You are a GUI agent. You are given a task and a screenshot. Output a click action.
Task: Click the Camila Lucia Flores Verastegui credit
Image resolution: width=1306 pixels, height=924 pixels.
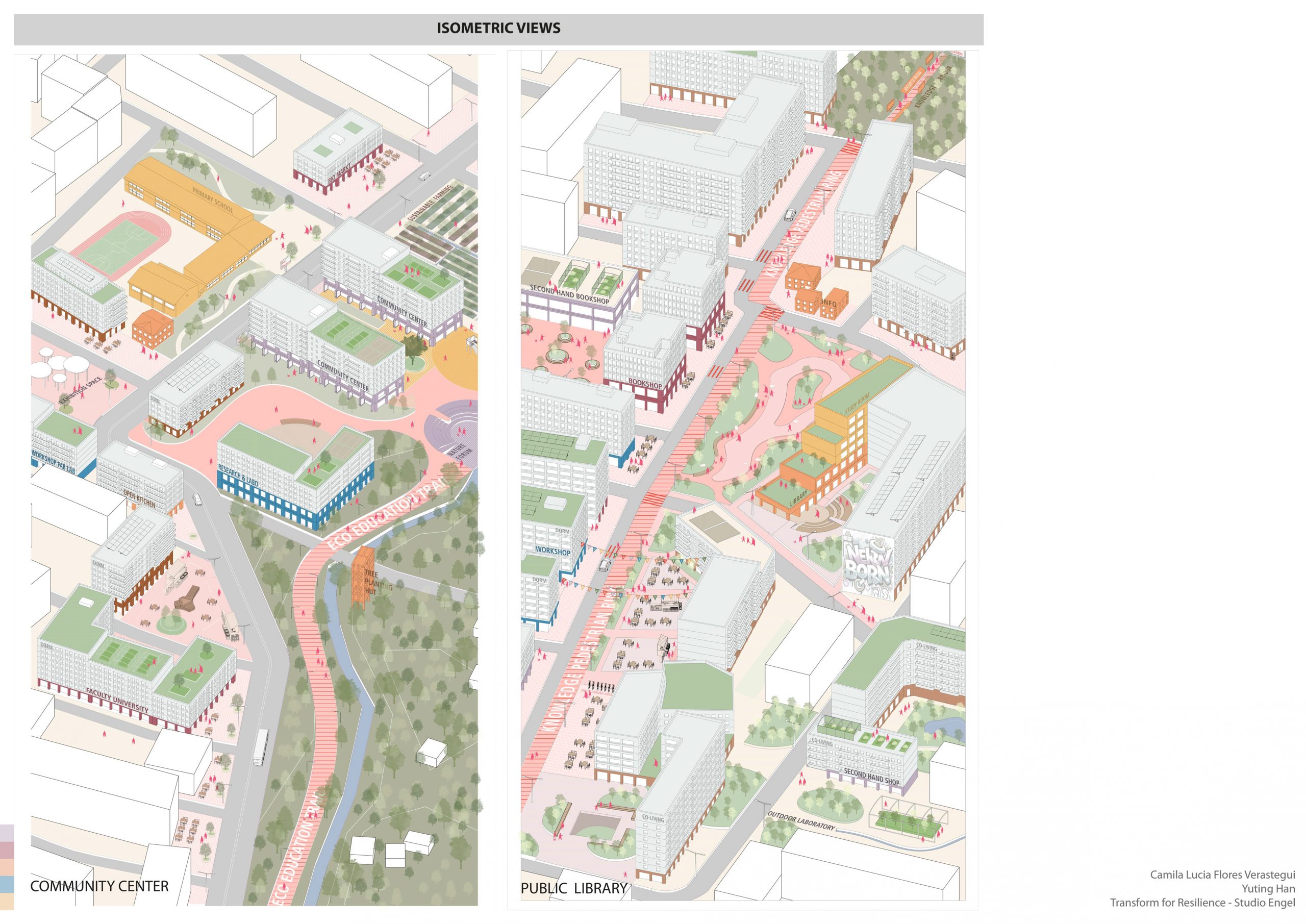pyautogui.click(x=1222, y=875)
